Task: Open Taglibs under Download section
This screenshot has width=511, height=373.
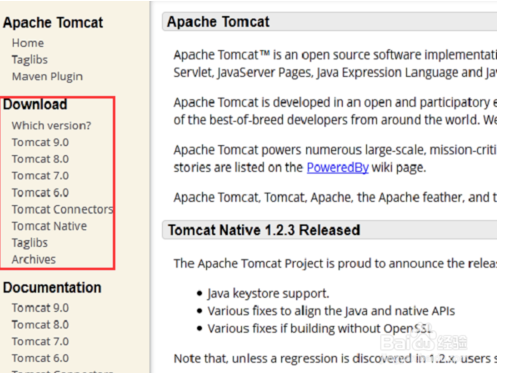Action: pos(30,243)
